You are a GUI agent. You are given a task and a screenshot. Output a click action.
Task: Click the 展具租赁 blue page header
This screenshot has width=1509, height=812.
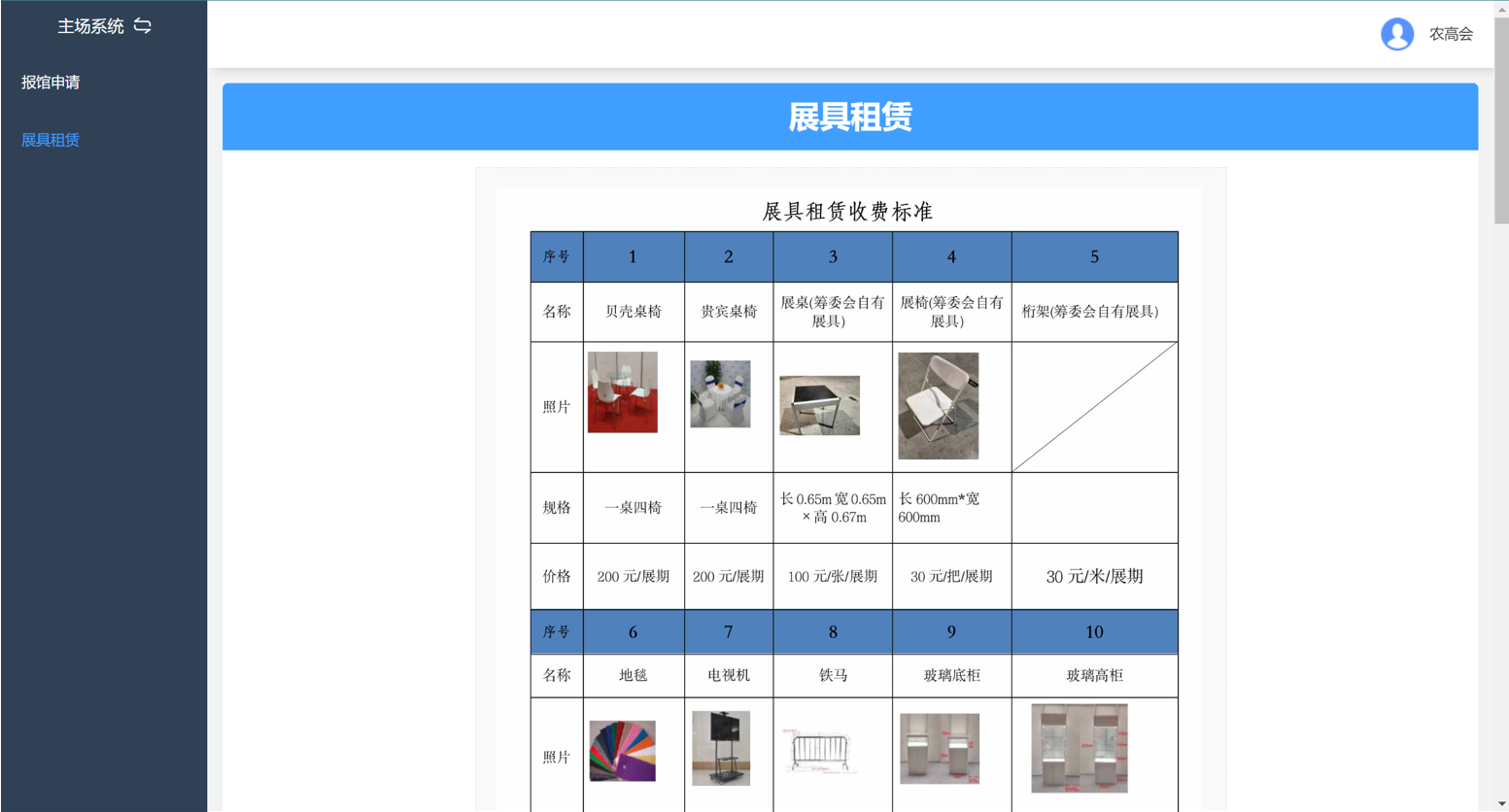pyautogui.click(x=850, y=117)
